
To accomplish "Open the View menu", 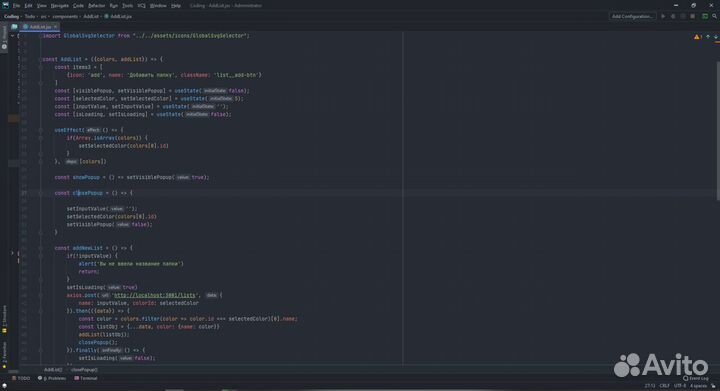I will [x=42, y=6].
